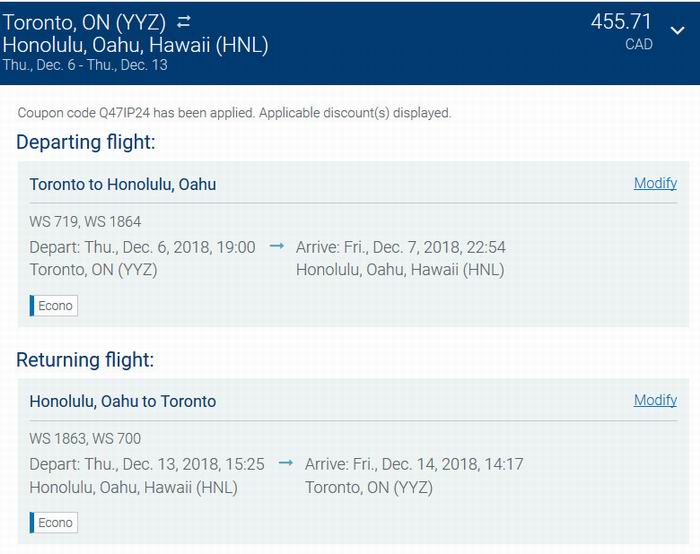
Task: Click the CAD currency label
Action: [x=639, y=44]
